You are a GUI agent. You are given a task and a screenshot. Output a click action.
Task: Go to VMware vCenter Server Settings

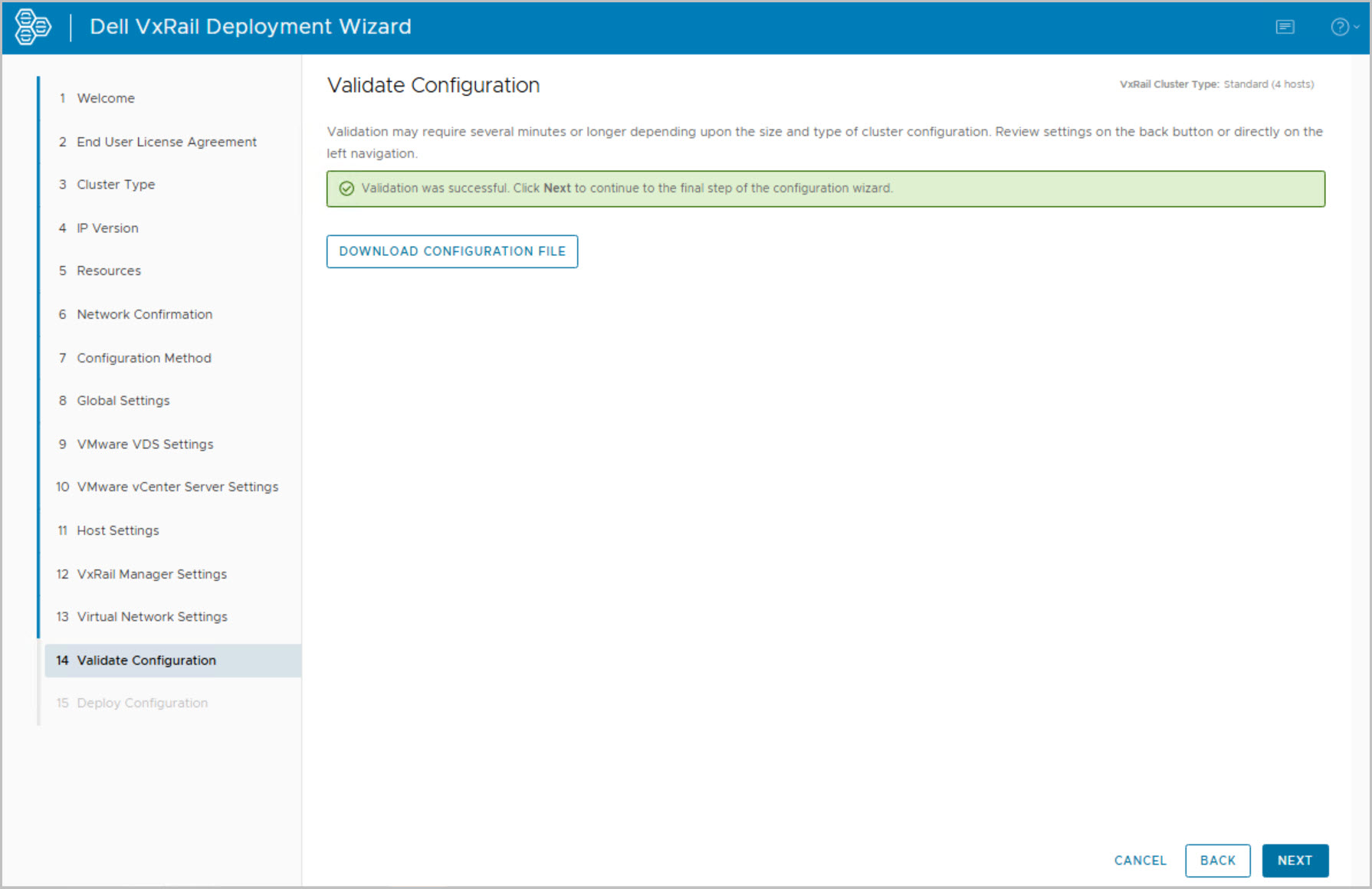177,487
